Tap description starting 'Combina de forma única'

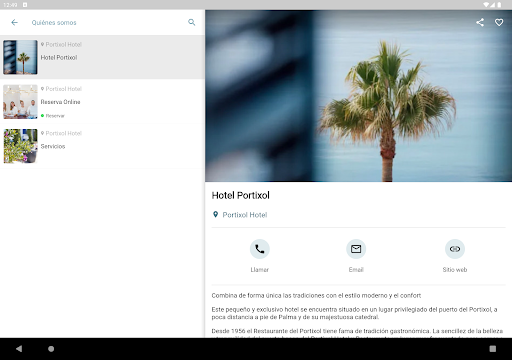coord(316,295)
